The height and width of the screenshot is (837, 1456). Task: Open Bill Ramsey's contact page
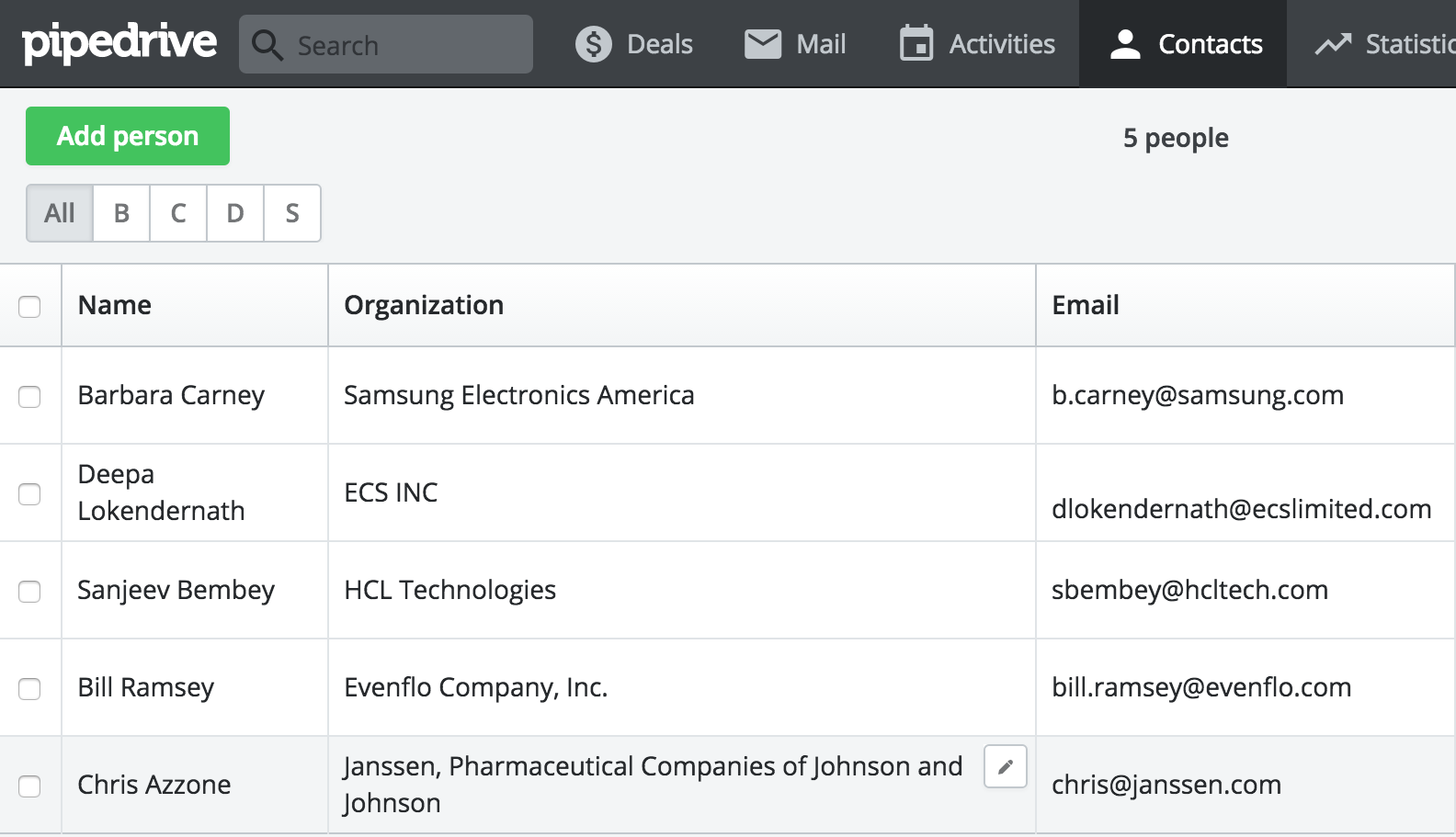click(146, 687)
